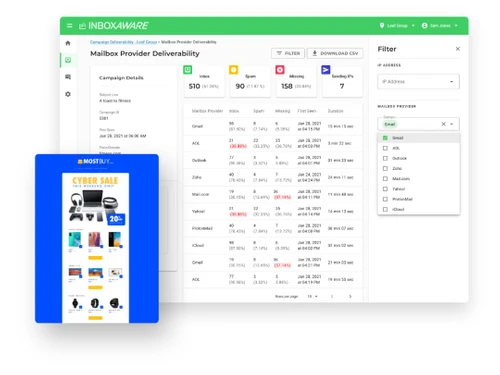The width and height of the screenshot is (500, 375).
Task: Go to Home in the sidebar
Action: (x=68, y=43)
